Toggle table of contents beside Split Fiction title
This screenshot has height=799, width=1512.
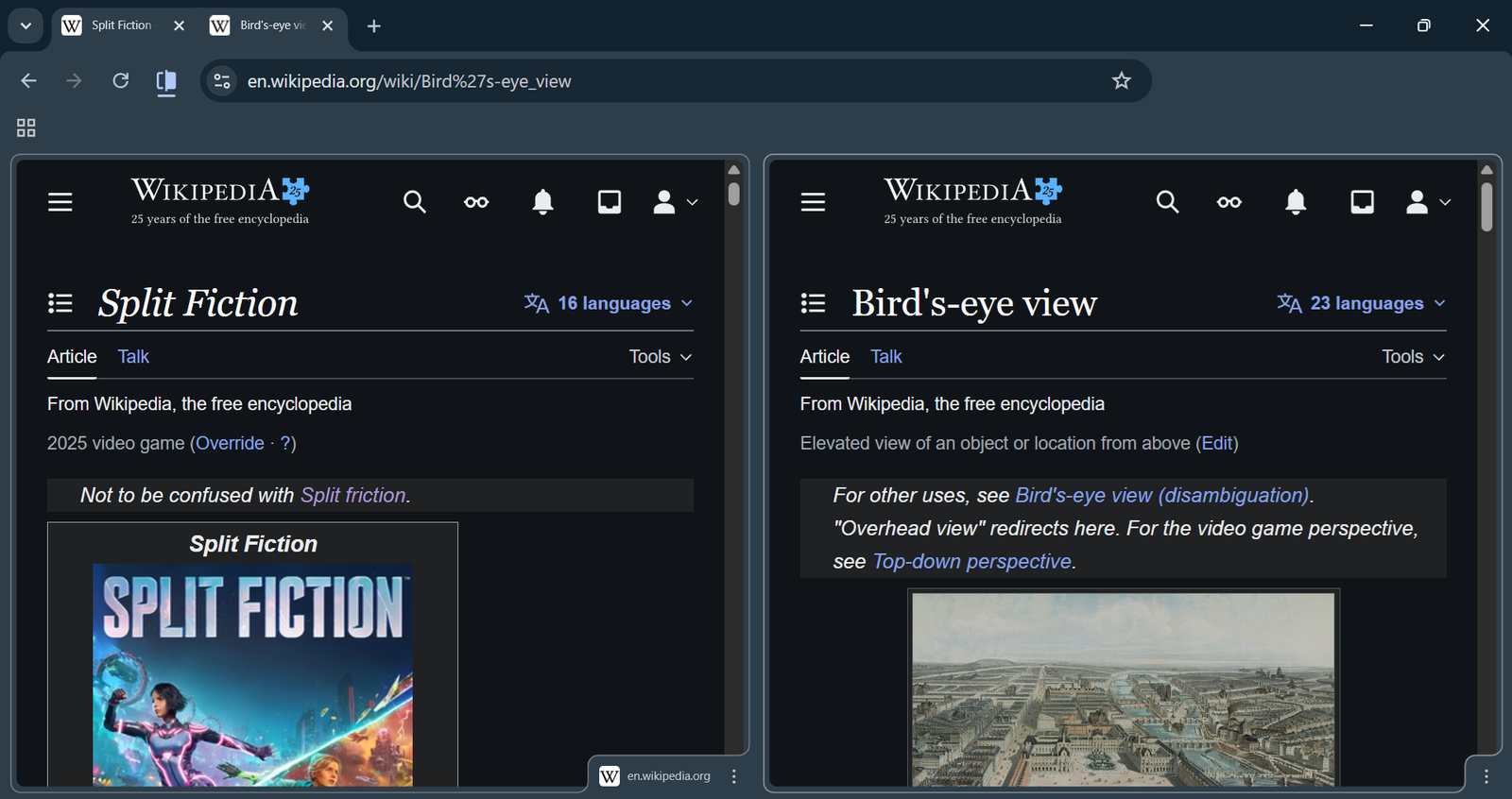(x=60, y=303)
